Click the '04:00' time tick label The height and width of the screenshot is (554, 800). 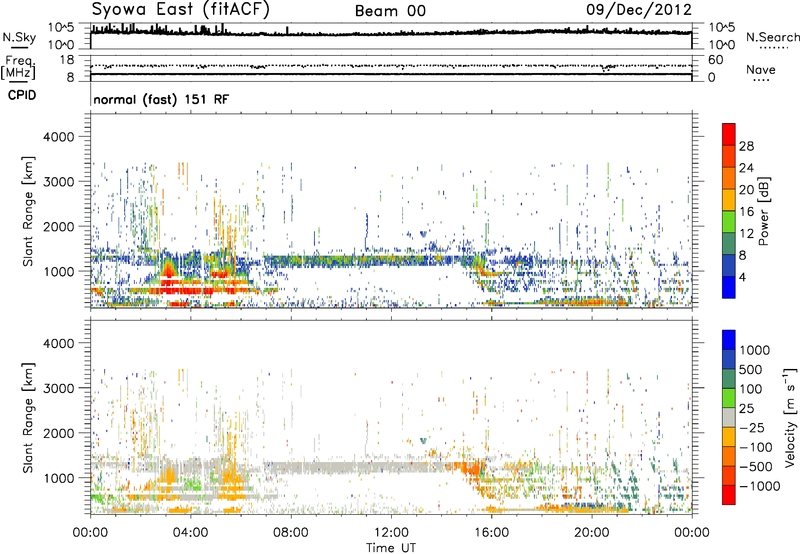pyautogui.click(x=190, y=533)
